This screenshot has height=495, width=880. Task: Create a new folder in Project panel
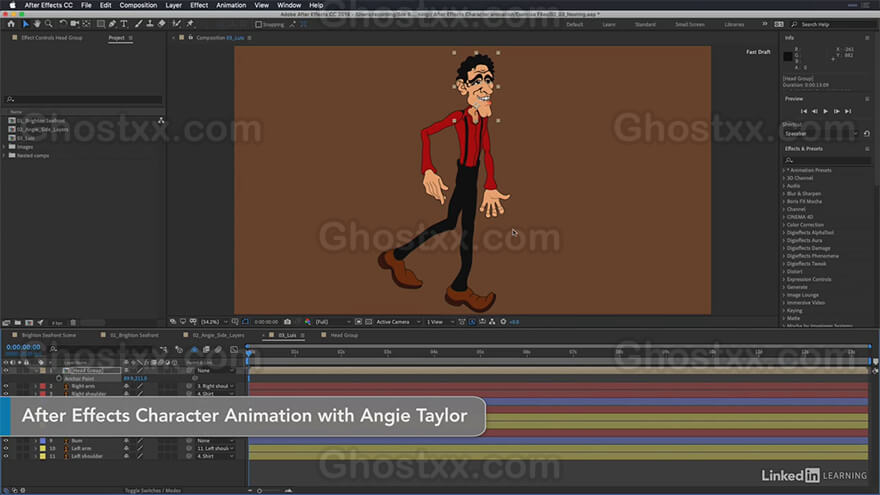[x=18, y=323]
